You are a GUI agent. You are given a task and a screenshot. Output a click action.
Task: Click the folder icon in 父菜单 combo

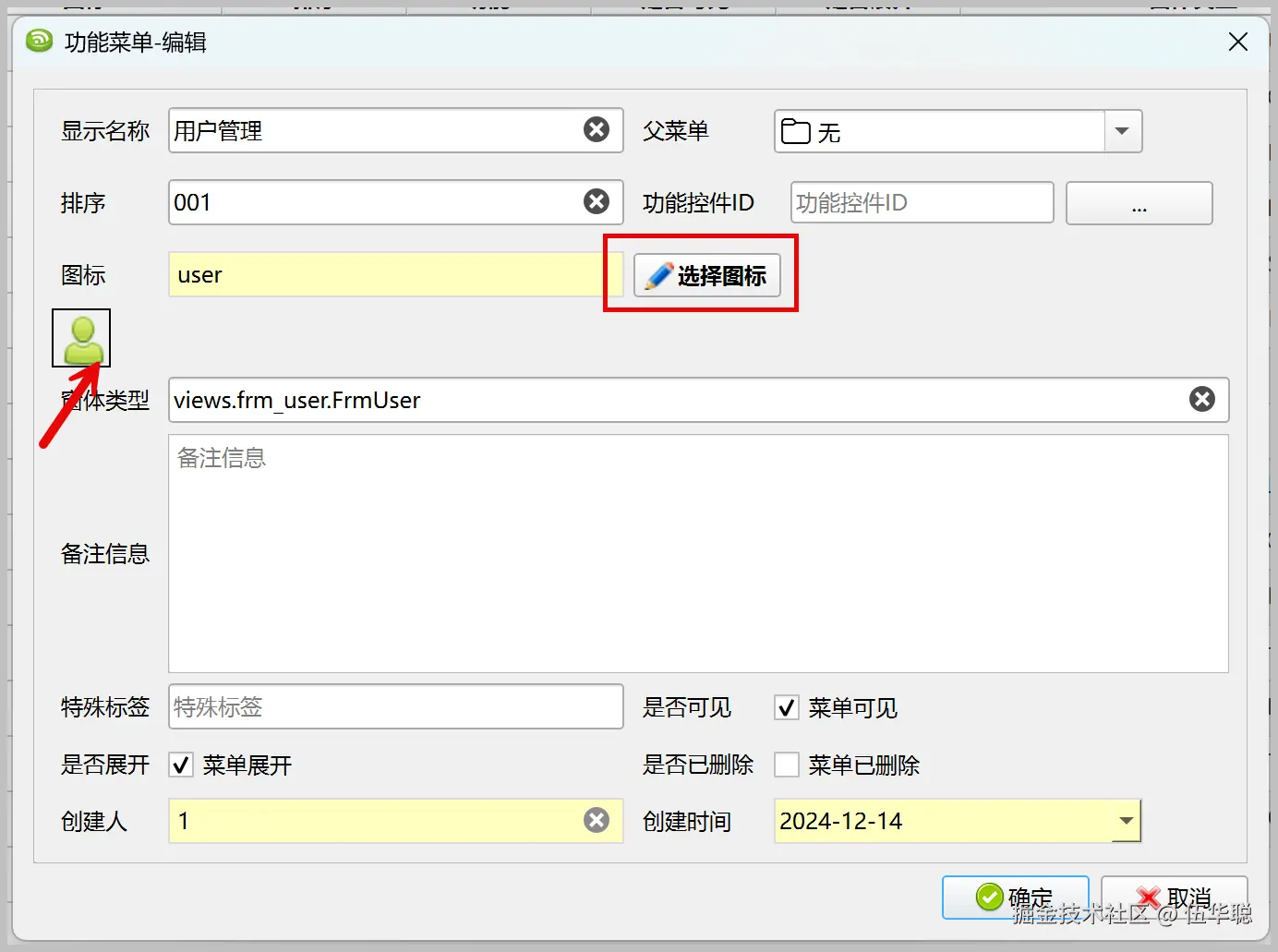click(795, 131)
